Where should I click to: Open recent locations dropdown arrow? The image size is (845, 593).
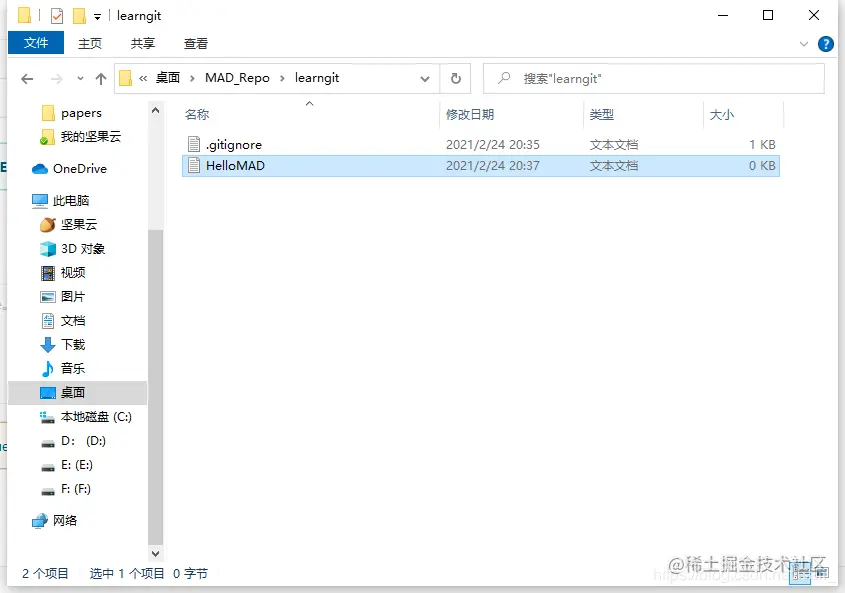80,79
